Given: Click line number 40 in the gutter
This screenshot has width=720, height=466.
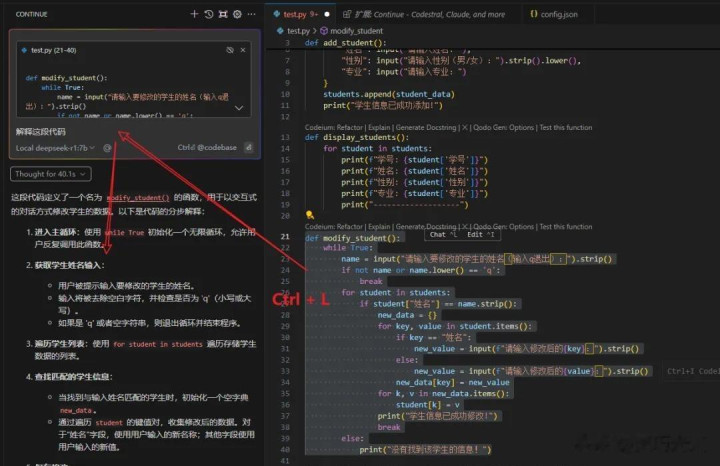Looking at the screenshot, I should [285, 450].
